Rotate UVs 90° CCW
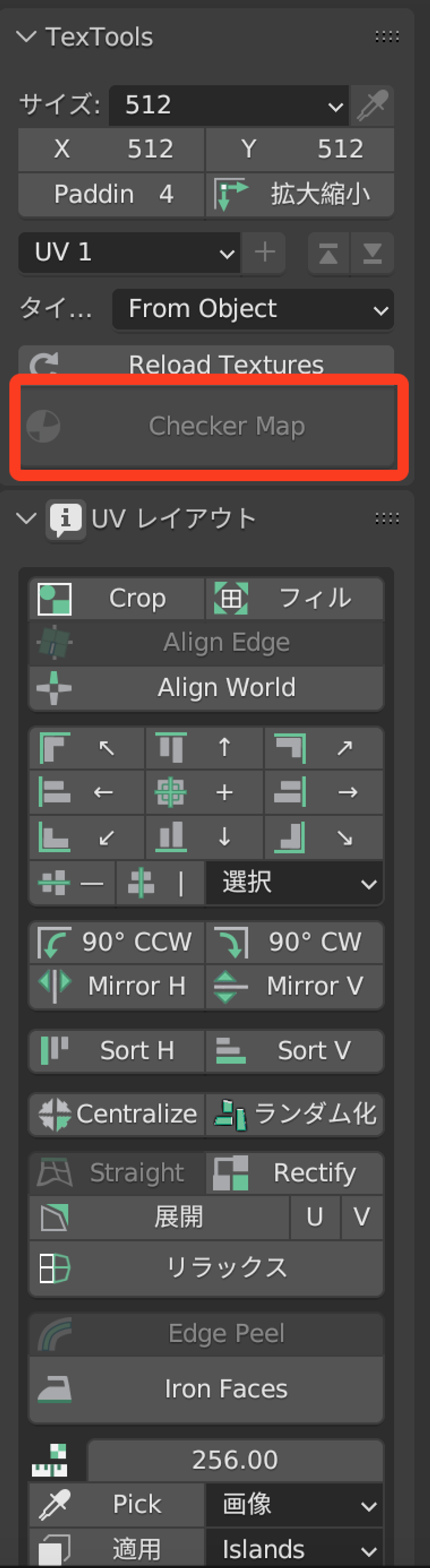The width and height of the screenshot is (430, 1568). (117, 942)
